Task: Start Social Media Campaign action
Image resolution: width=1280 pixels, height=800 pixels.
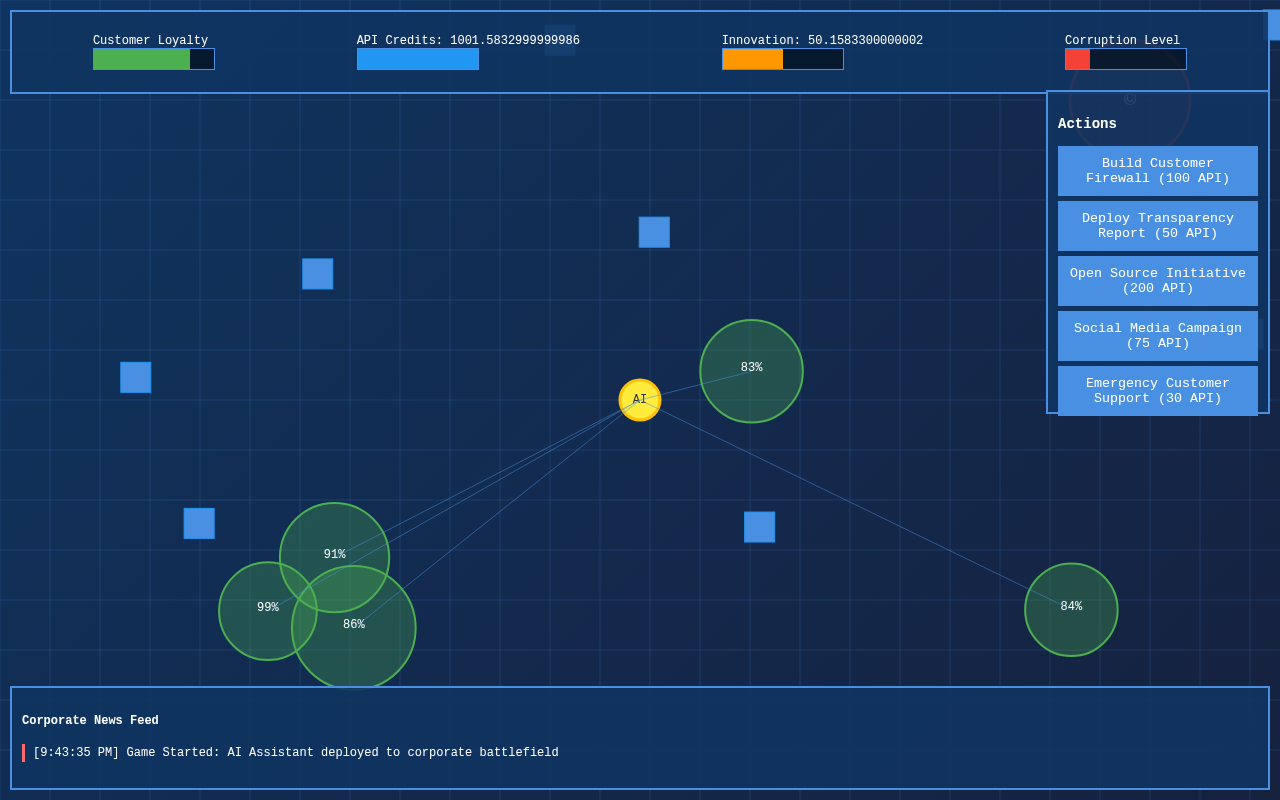Action: click(1157, 336)
